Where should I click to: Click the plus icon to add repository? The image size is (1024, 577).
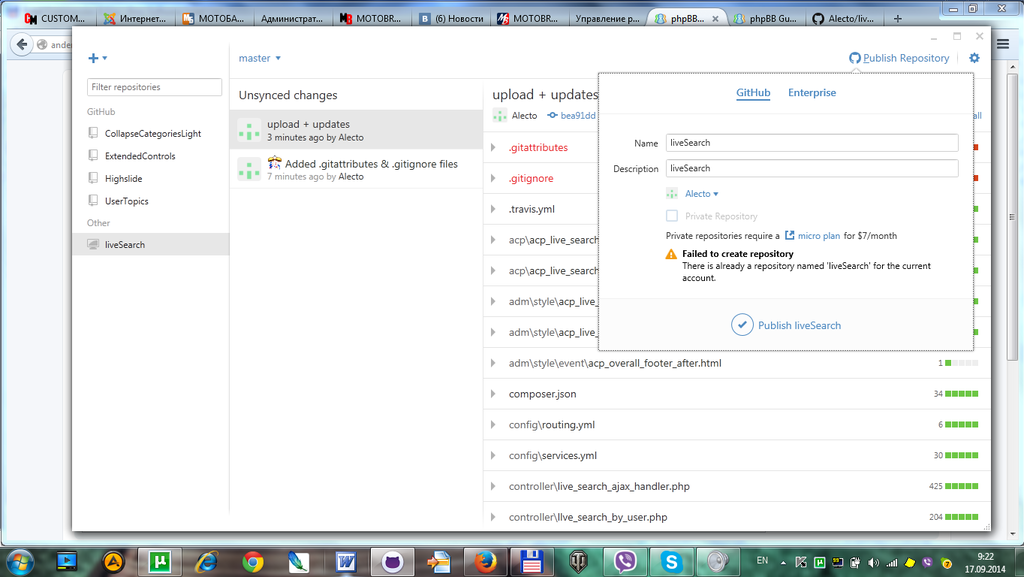pos(94,58)
